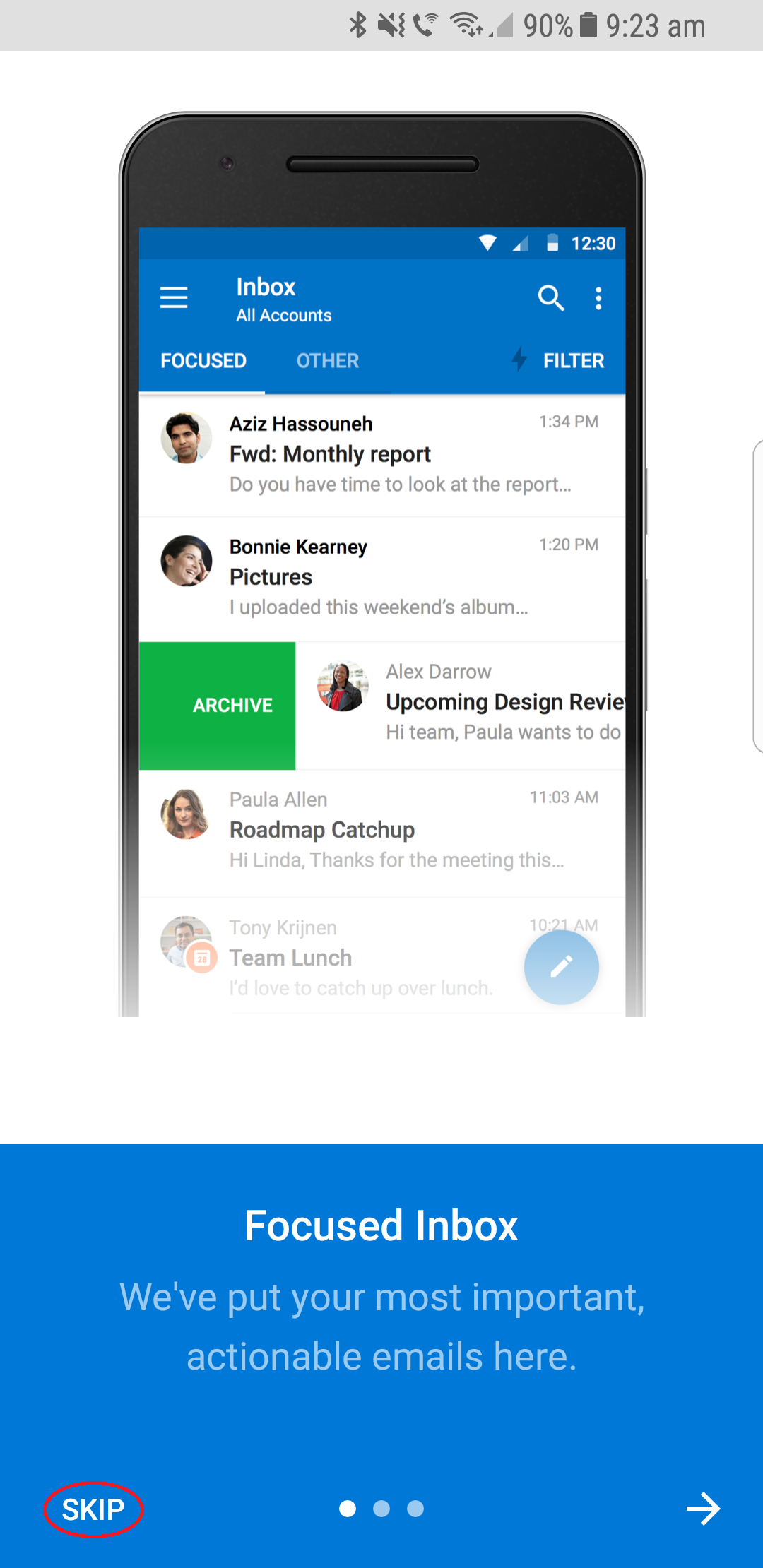Tap the compose pencil floating button
The image size is (763, 1568).
(562, 967)
